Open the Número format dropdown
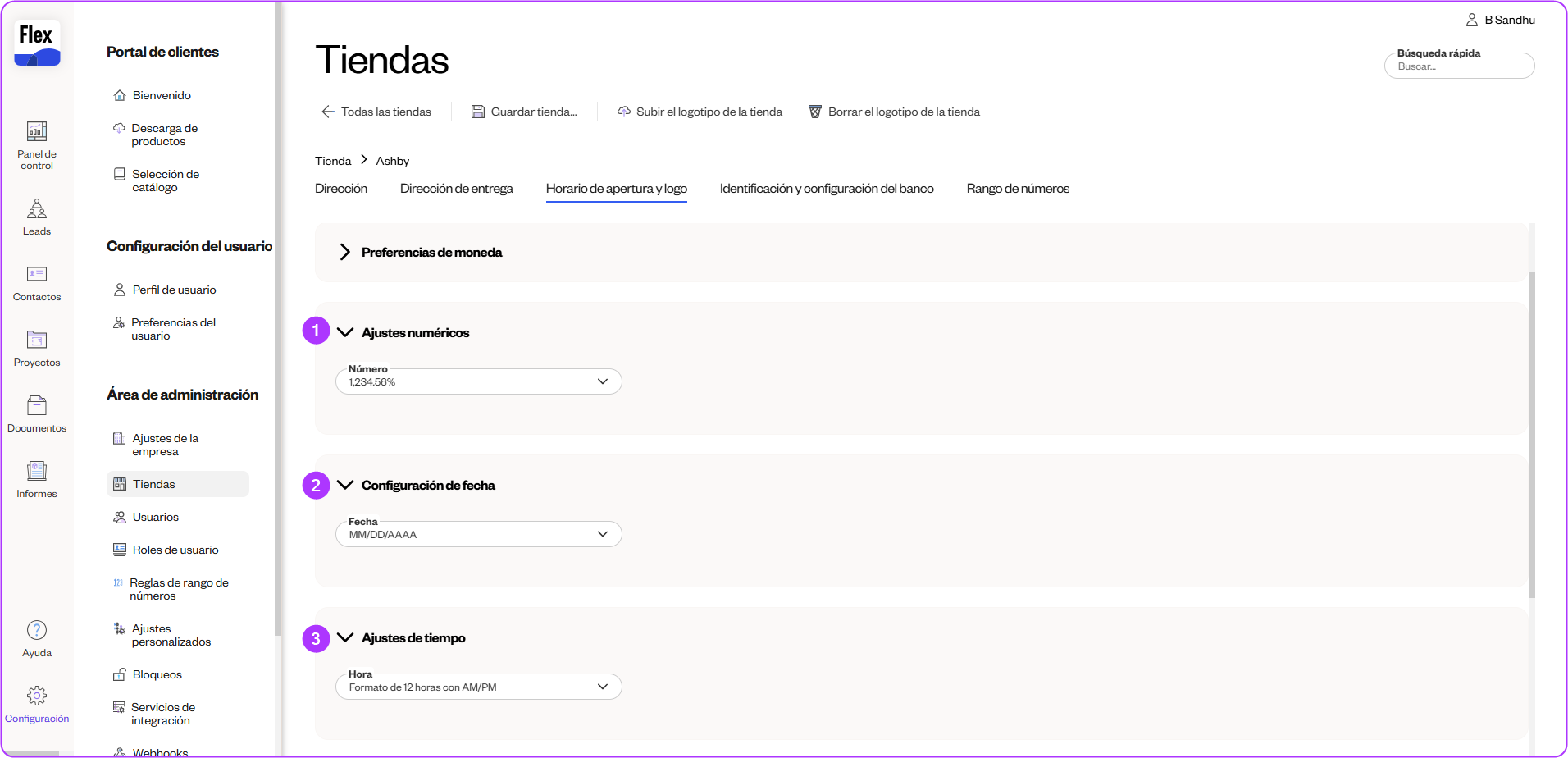 (478, 381)
